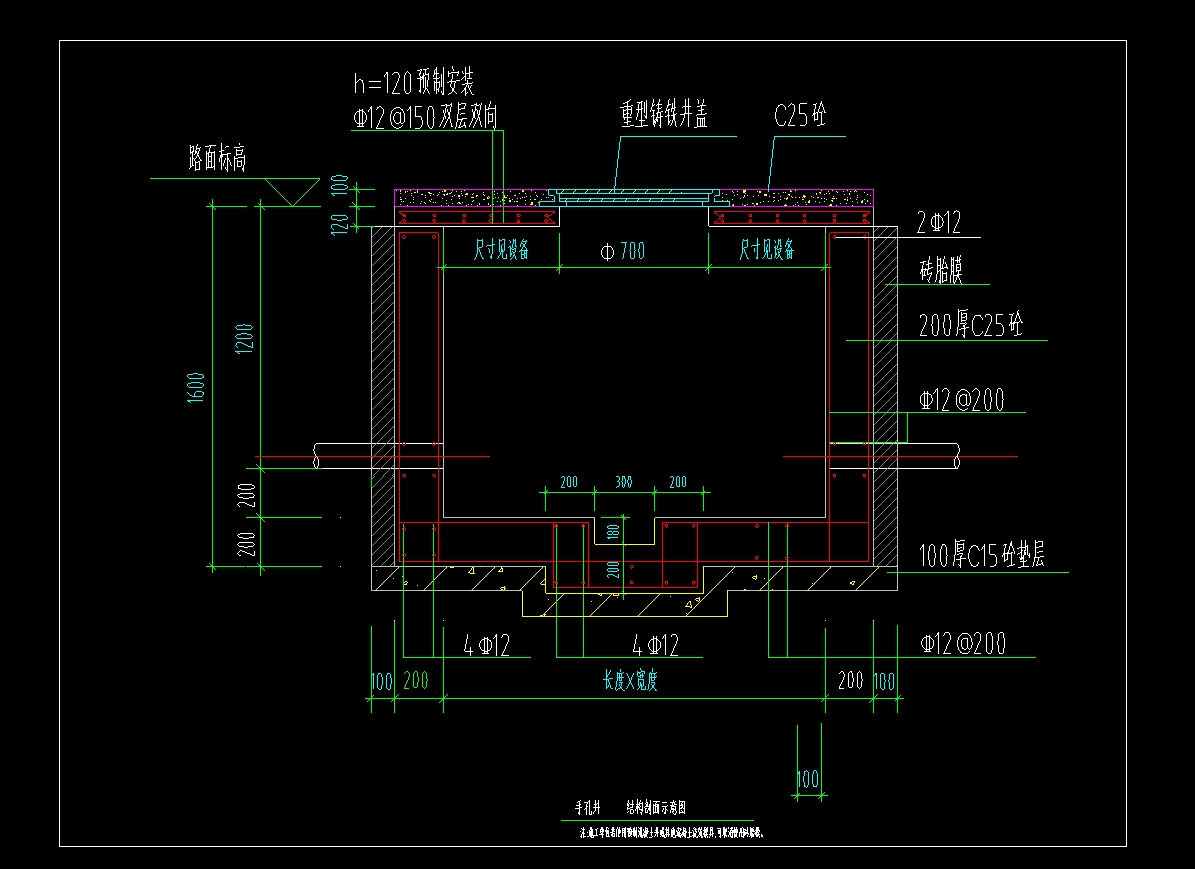Click the small note line under title
This screenshot has height=869, width=1195.
[x=671, y=832]
